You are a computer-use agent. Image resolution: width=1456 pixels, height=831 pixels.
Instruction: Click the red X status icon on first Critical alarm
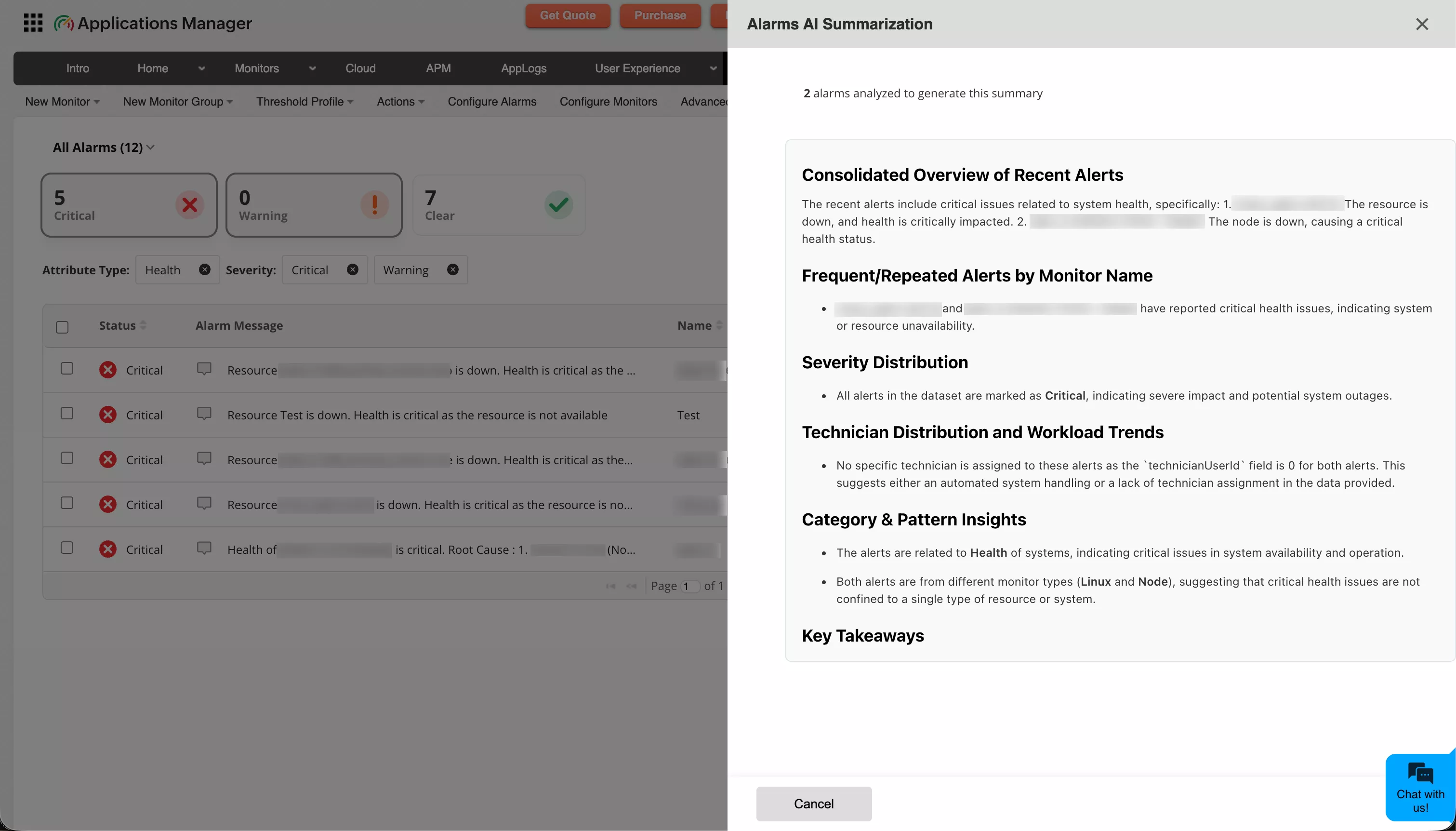[x=108, y=369]
